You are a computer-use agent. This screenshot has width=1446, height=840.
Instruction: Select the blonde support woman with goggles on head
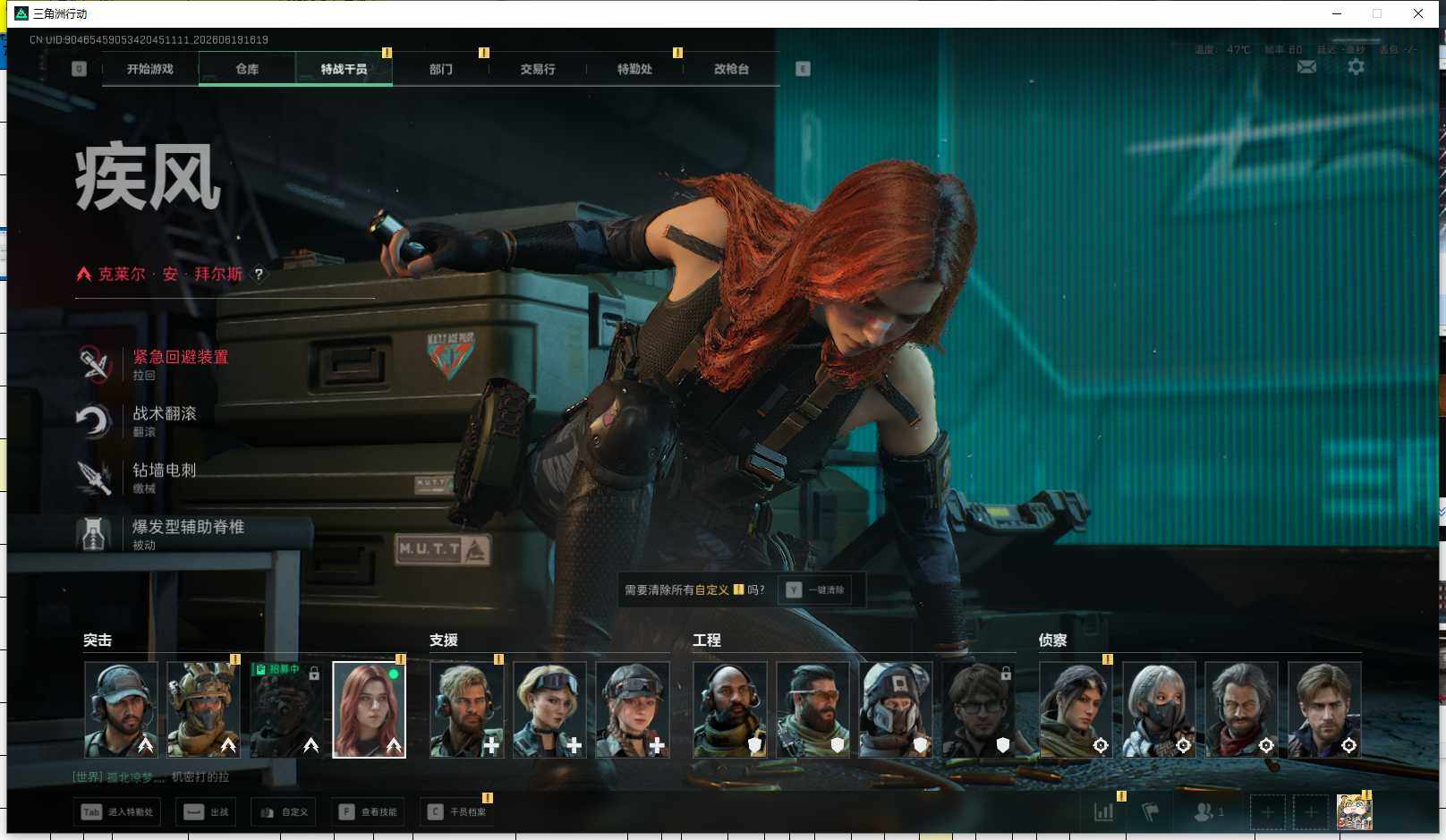[x=549, y=710]
